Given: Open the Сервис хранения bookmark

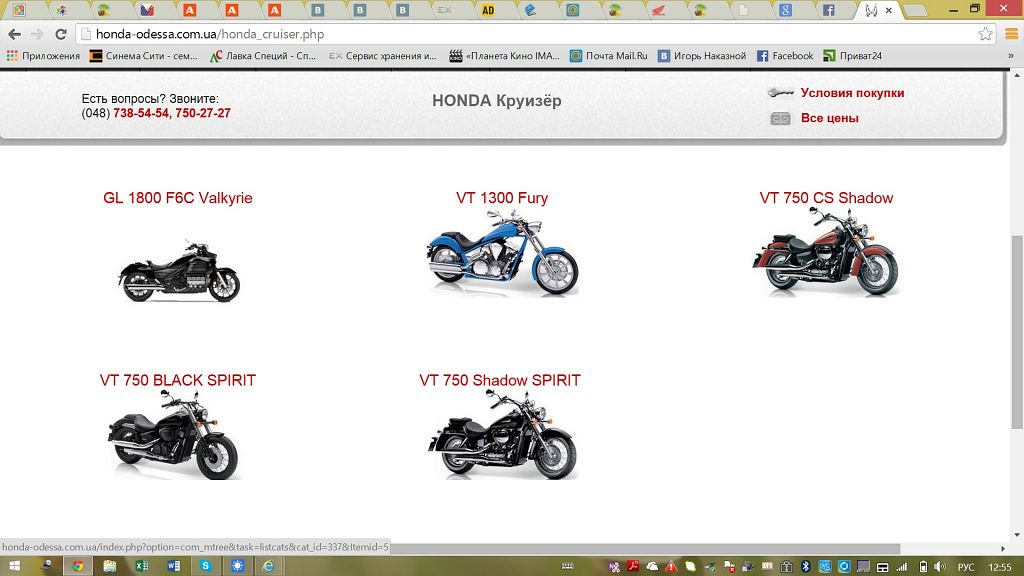Looking at the screenshot, I should 383,56.
